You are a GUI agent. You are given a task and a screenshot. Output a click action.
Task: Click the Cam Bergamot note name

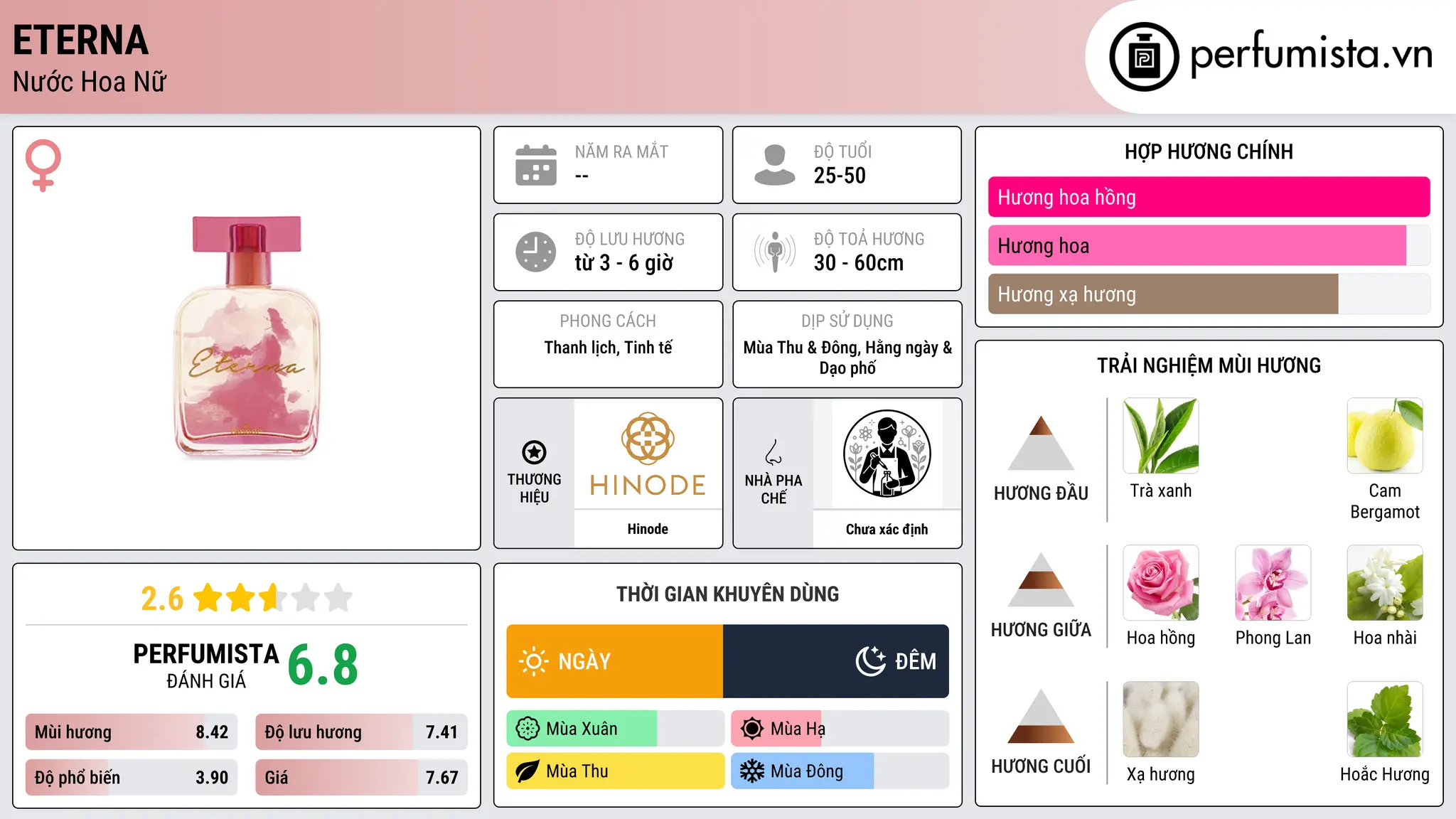click(1385, 501)
